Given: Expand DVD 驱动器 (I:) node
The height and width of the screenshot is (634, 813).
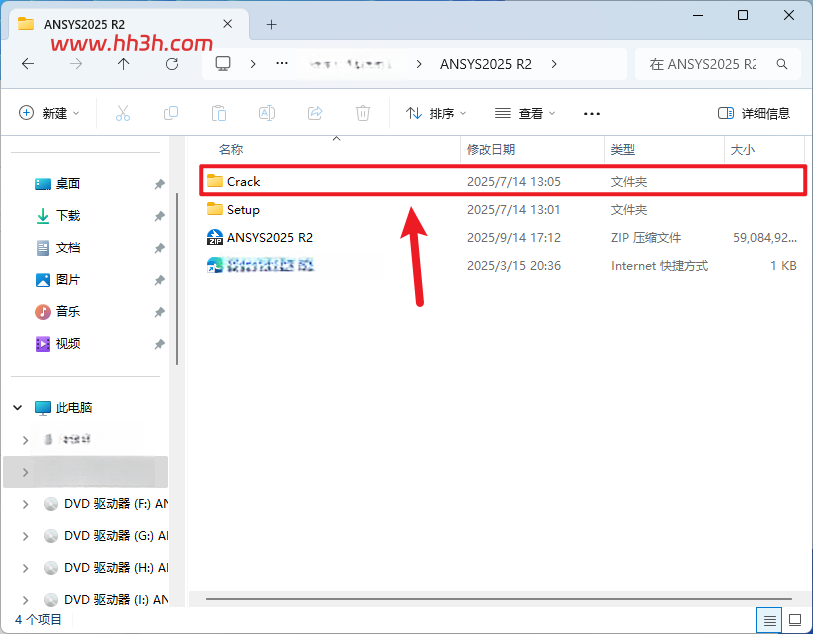Looking at the screenshot, I should [x=25, y=600].
